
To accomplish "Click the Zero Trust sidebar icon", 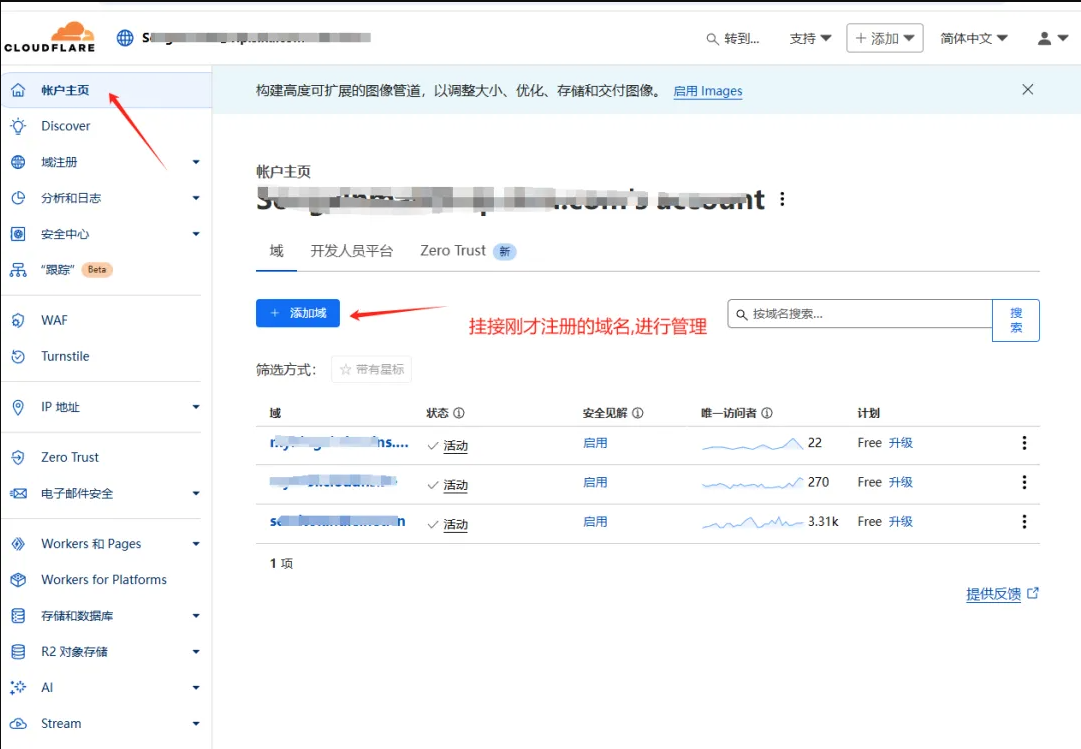I will (x=18, y=457).
